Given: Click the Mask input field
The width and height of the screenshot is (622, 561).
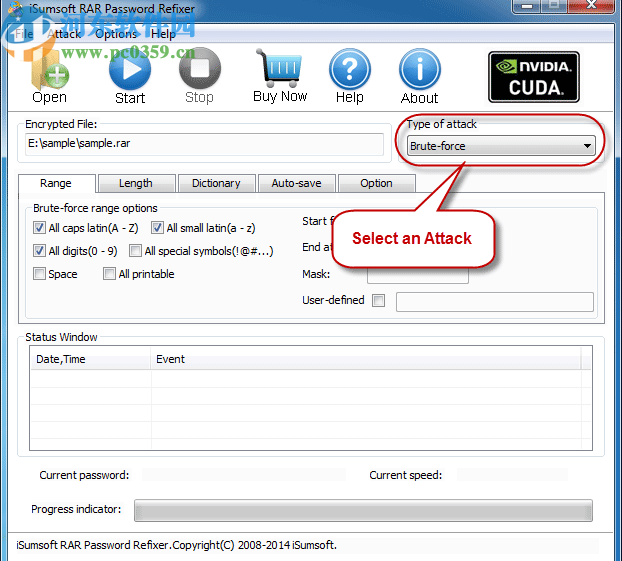Looking at the screenshot, I should tap(418, 275).
